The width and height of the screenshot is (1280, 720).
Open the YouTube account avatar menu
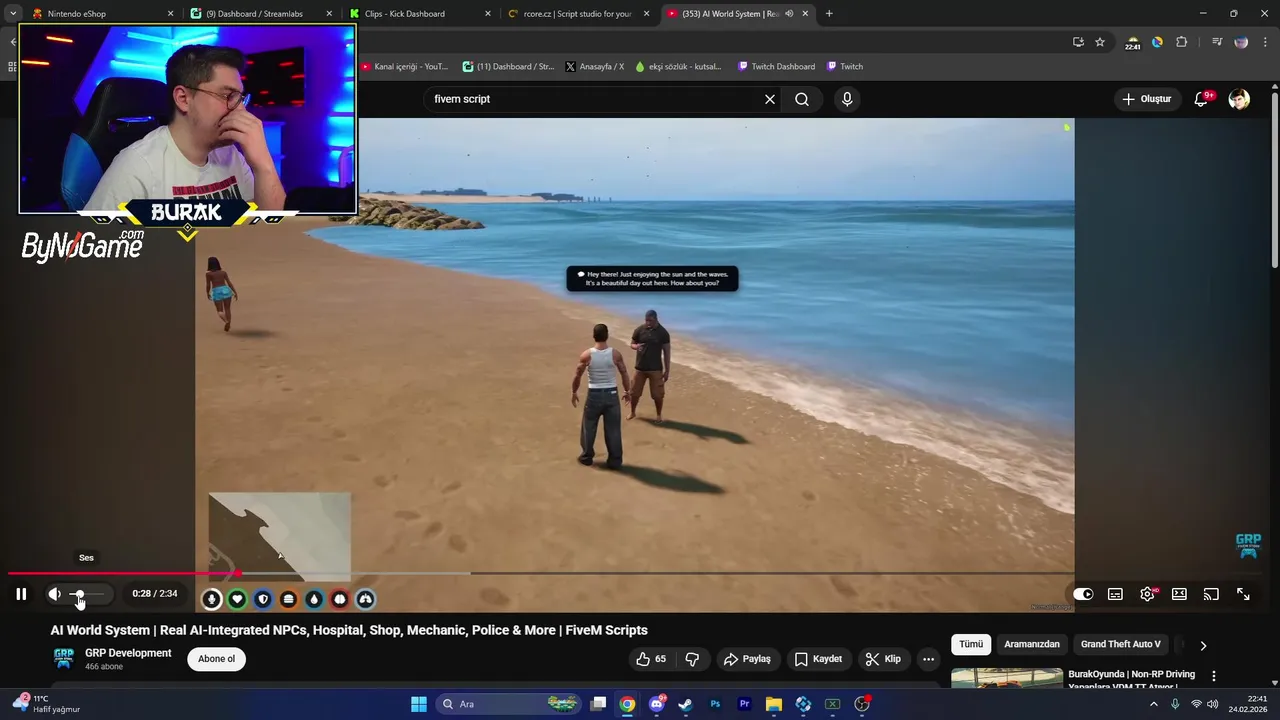coord(1239,99)
